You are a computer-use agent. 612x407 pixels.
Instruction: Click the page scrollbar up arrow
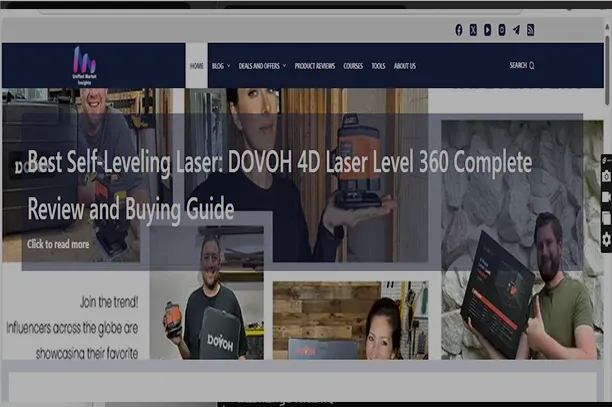[x=607, y=27]
